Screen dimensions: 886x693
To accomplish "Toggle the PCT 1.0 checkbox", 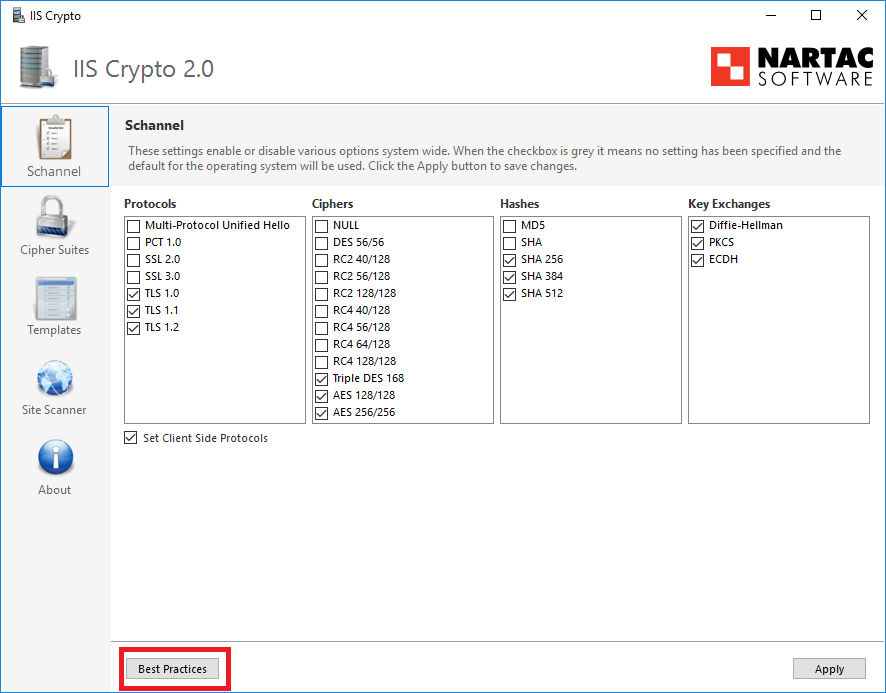I will tap(133, 243).
